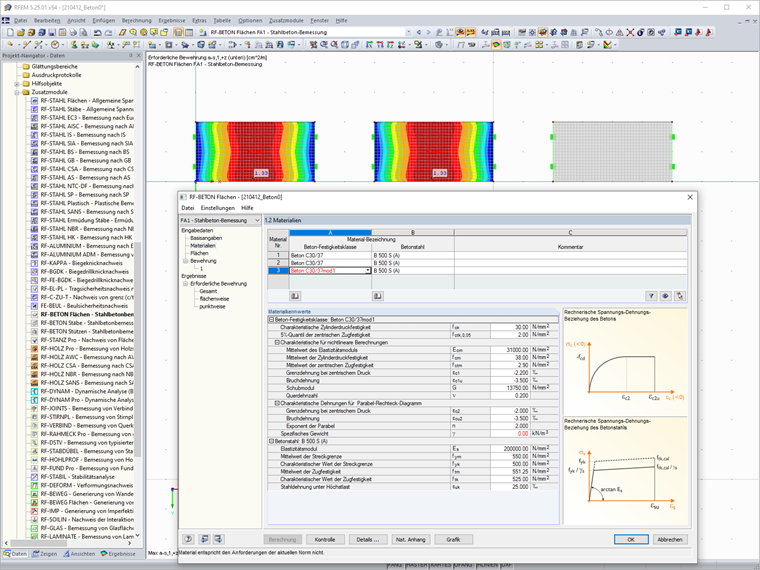
Task: Click the Kontrolle button
Action: pos(325,539)
